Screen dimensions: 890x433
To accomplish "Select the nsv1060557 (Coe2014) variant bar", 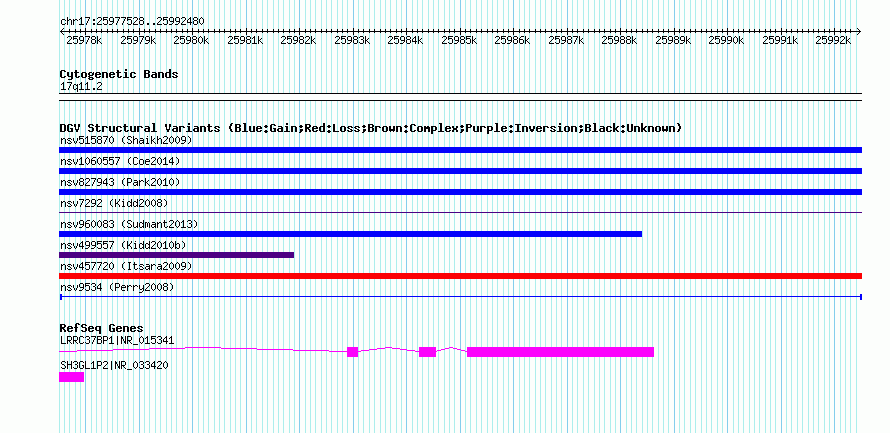I will [460, 171].
